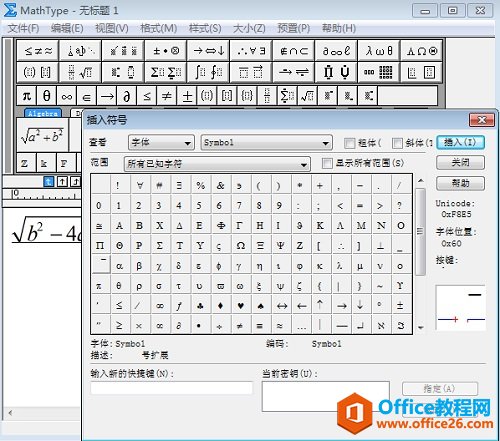Select the ↔ double arrow symbol in grid
This screenshot has width=500, height=441.
(x=282, y=306)
